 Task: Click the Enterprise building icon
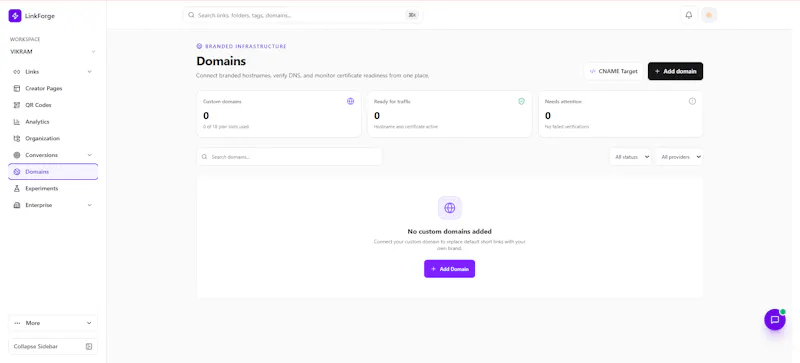17,205
